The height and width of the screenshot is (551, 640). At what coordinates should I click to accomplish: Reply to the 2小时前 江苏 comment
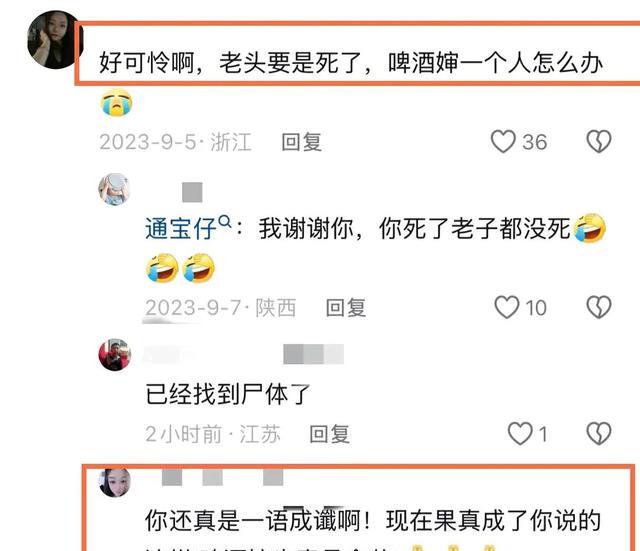(329, 434)
